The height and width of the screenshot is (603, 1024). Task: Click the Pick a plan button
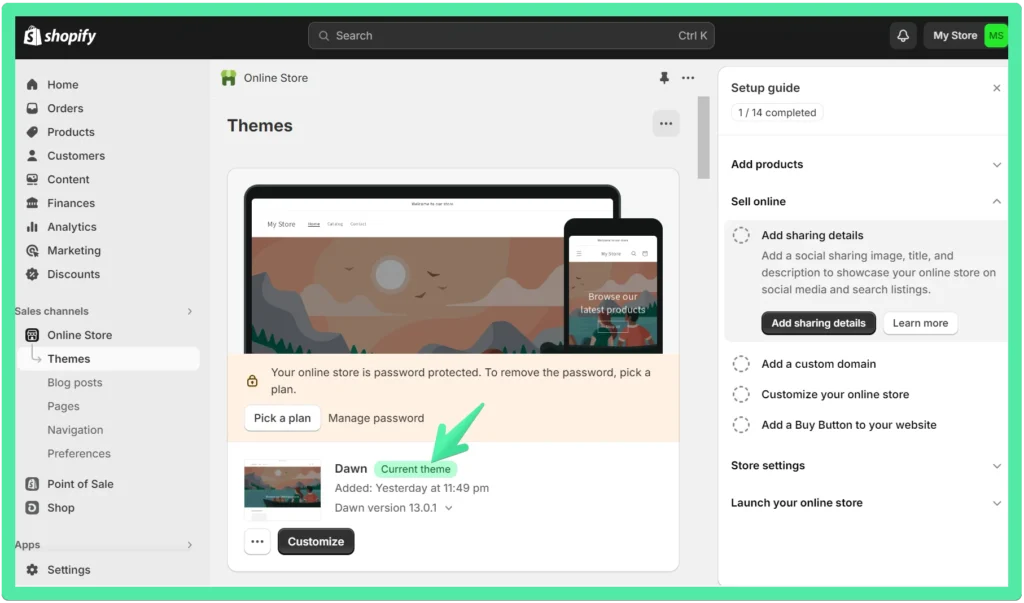(282, 418)
